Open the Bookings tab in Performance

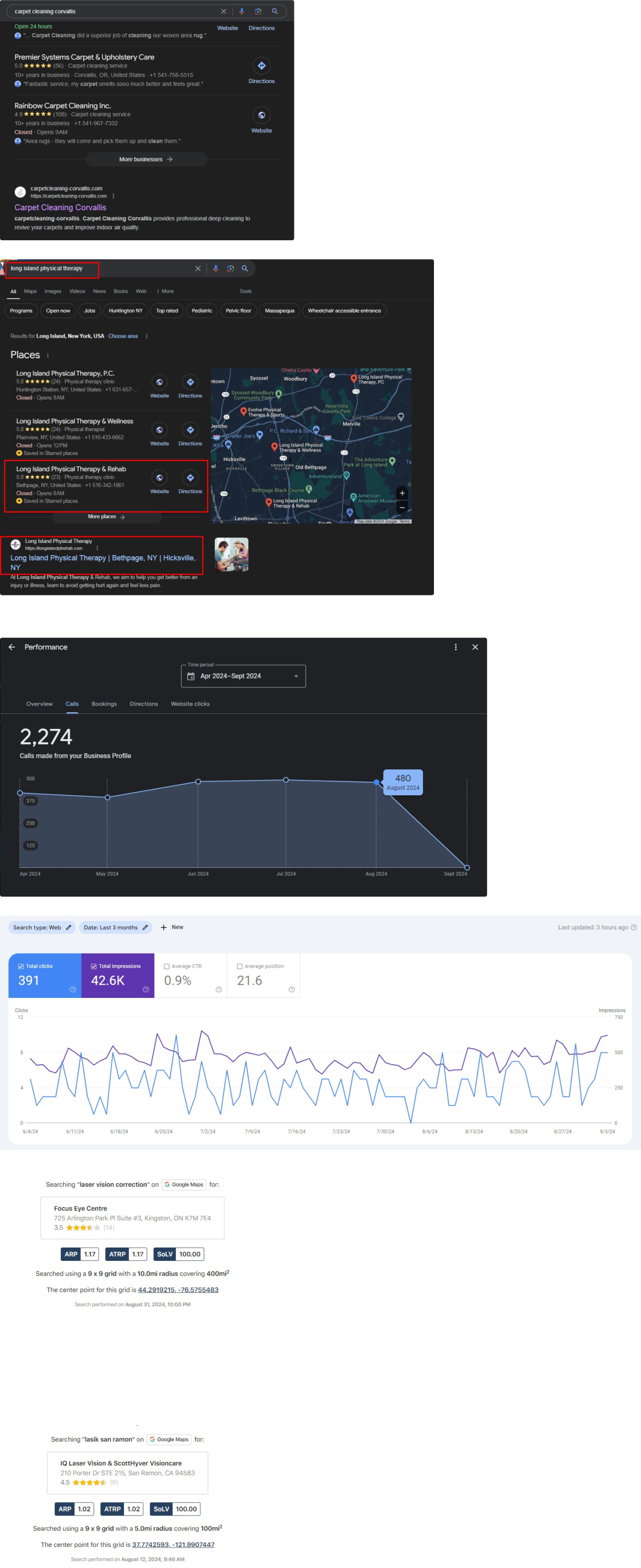coord(104,704)
